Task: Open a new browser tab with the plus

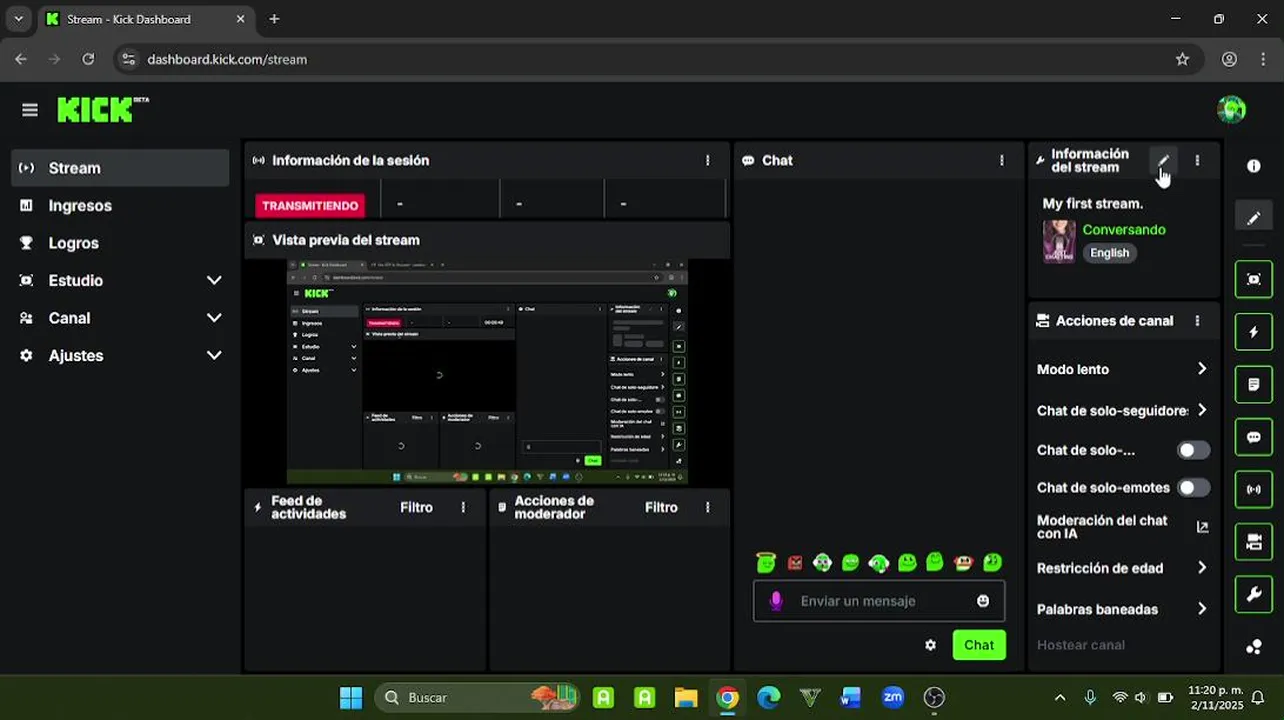Action: click(274, 19)
